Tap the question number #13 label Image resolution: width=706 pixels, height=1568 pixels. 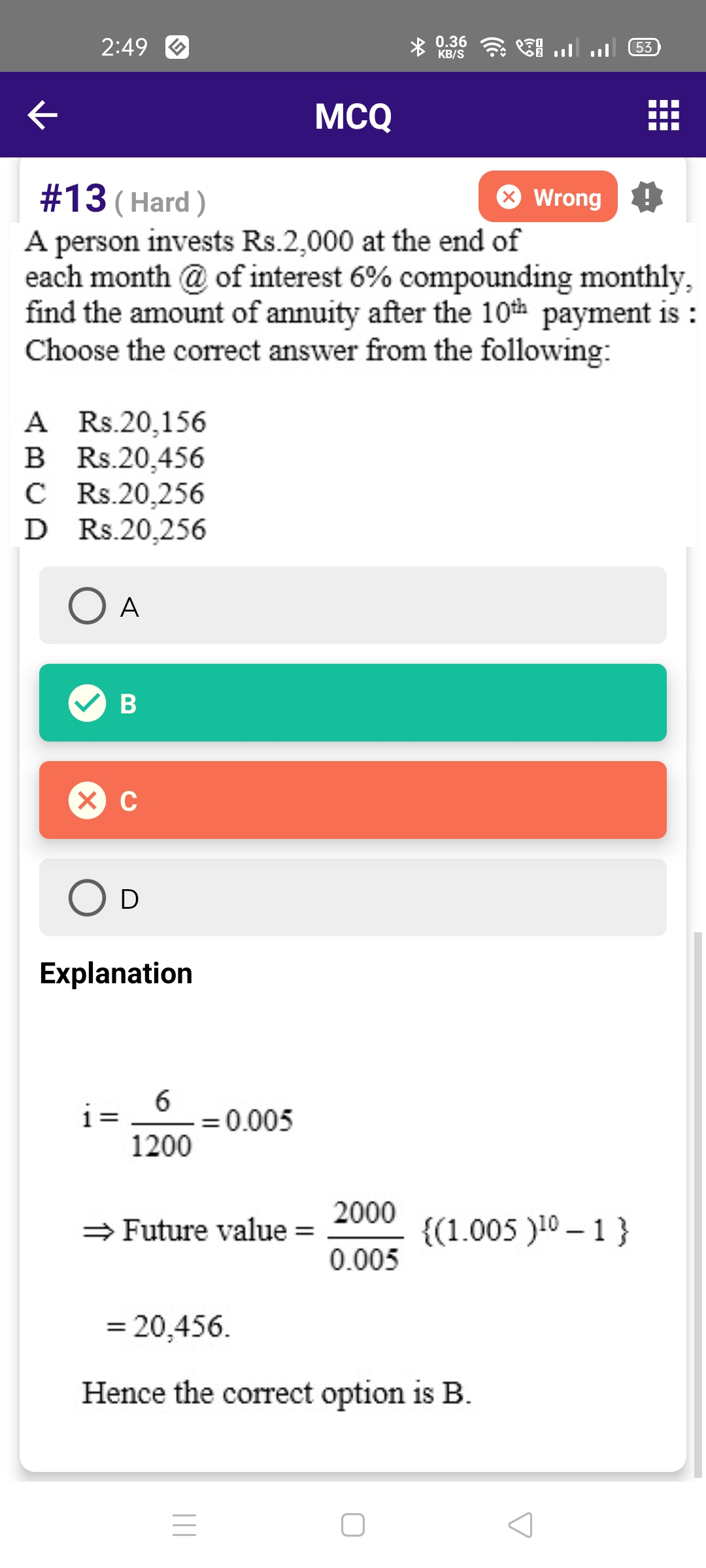point(73,198)
